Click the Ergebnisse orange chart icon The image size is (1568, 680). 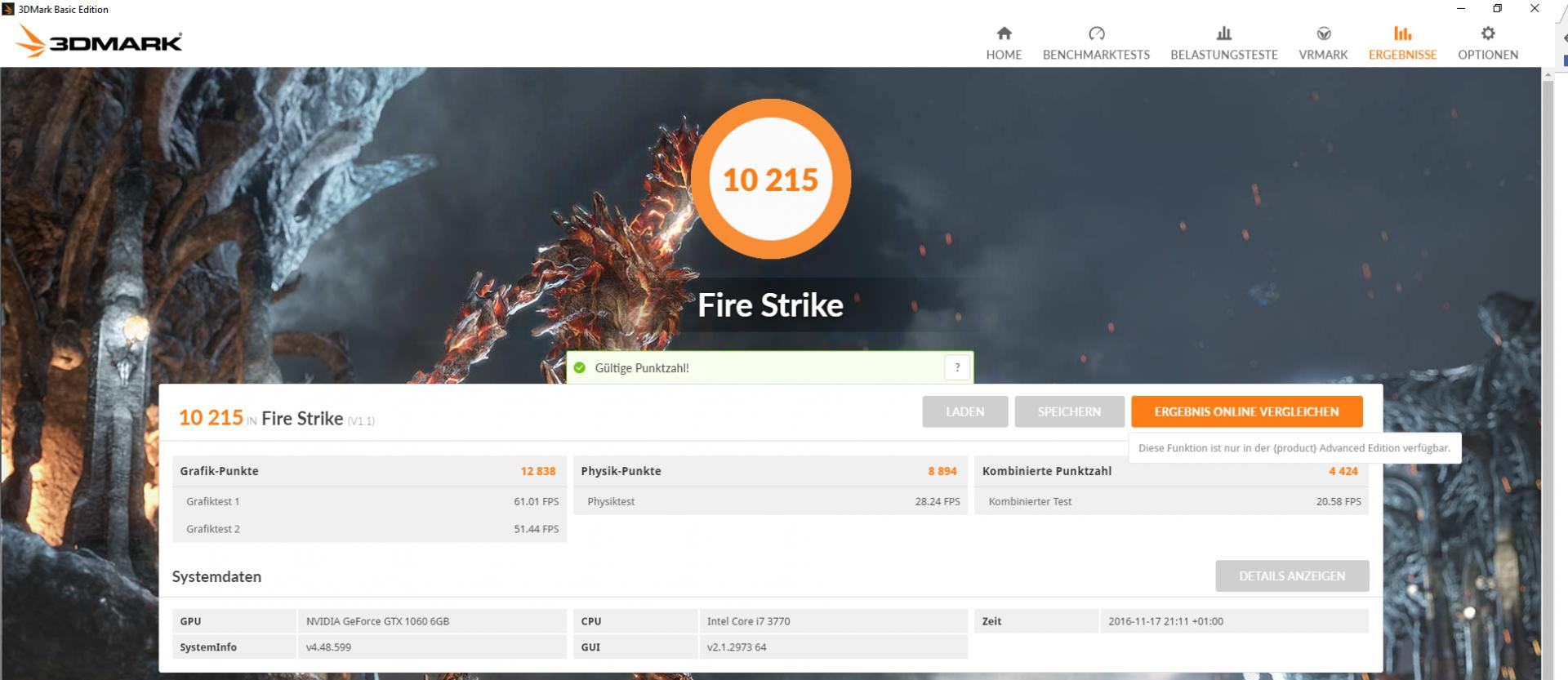click(x=1402, y=33)
